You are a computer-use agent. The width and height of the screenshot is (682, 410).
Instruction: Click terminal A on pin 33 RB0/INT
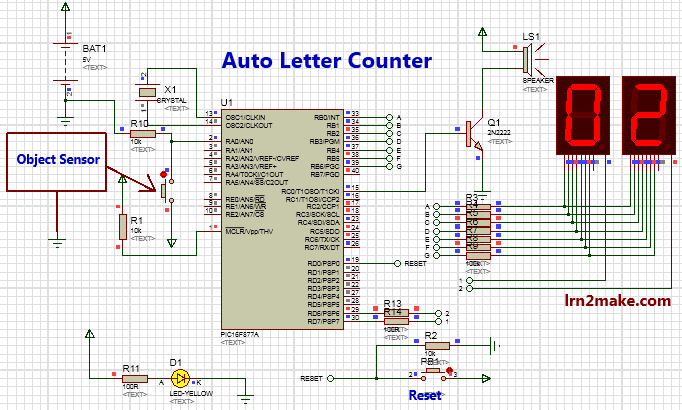click(x=389, y=117)
